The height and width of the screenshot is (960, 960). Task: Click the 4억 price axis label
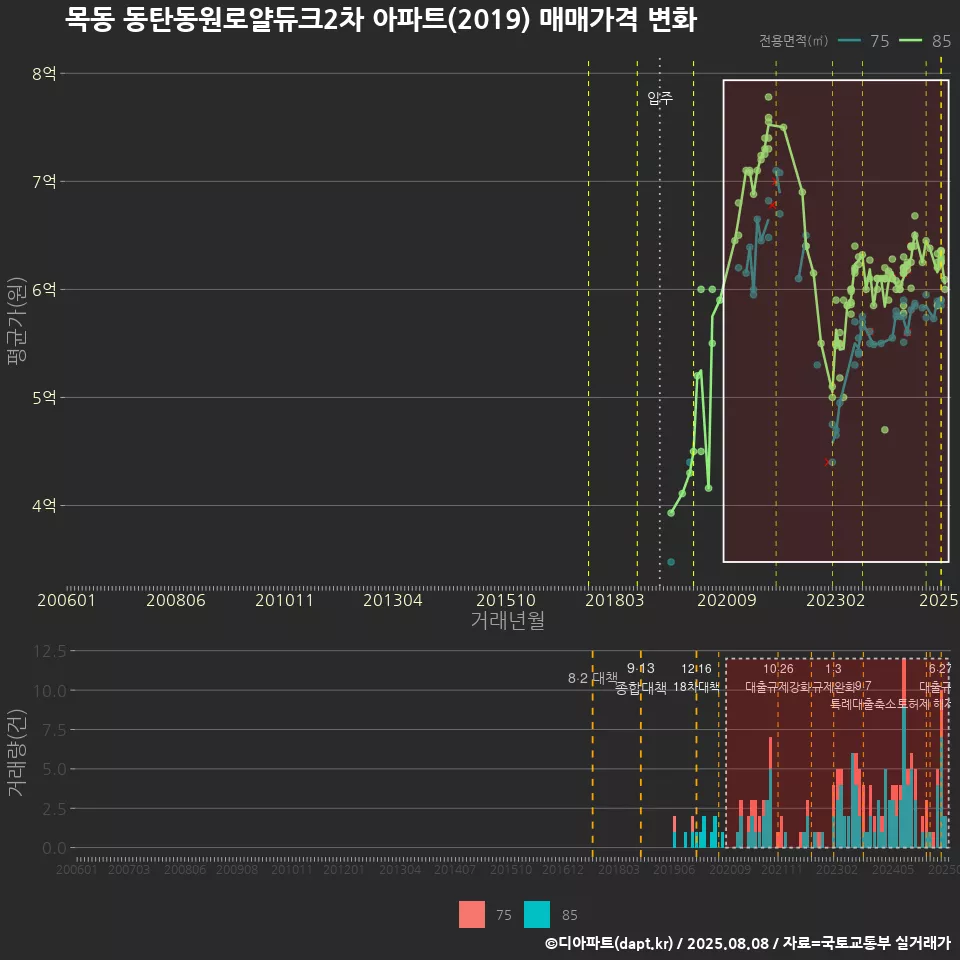pos(44,505)
